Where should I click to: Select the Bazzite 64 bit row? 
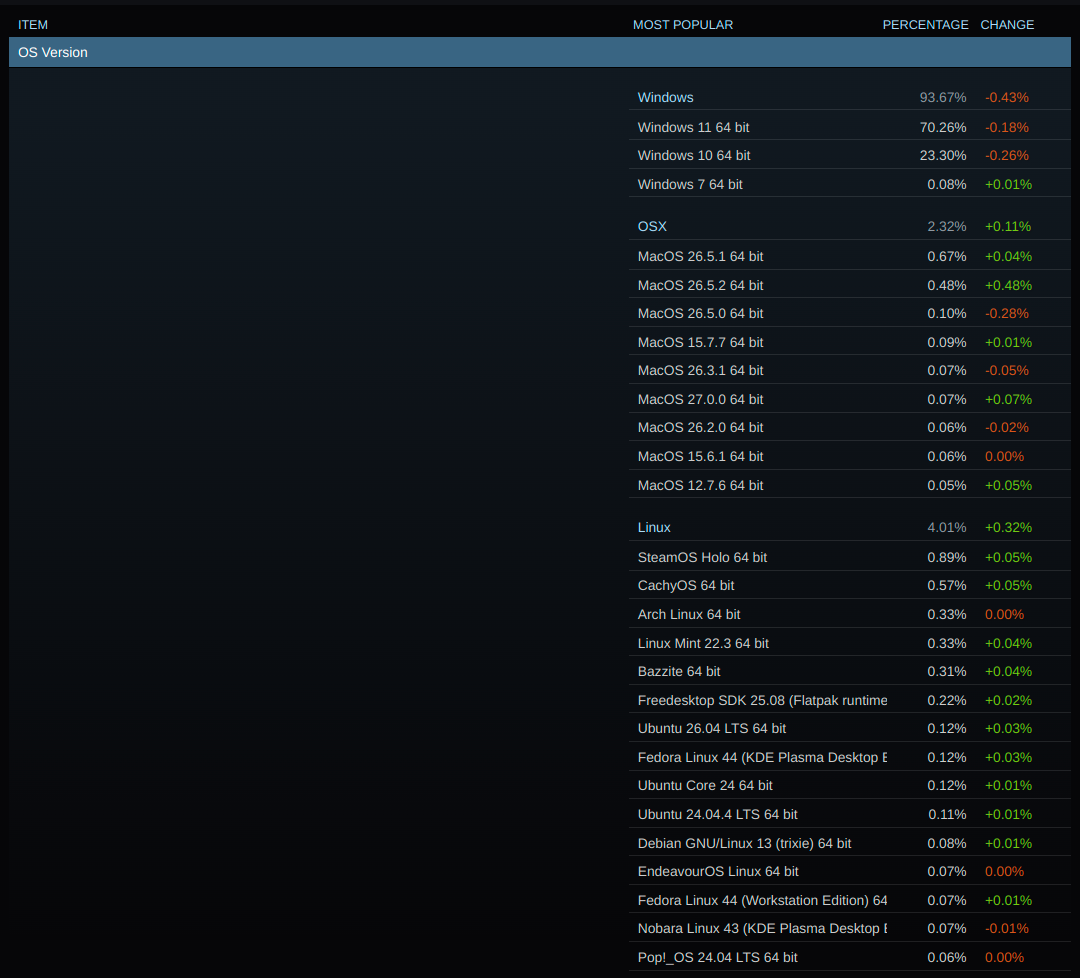[849, 672]
